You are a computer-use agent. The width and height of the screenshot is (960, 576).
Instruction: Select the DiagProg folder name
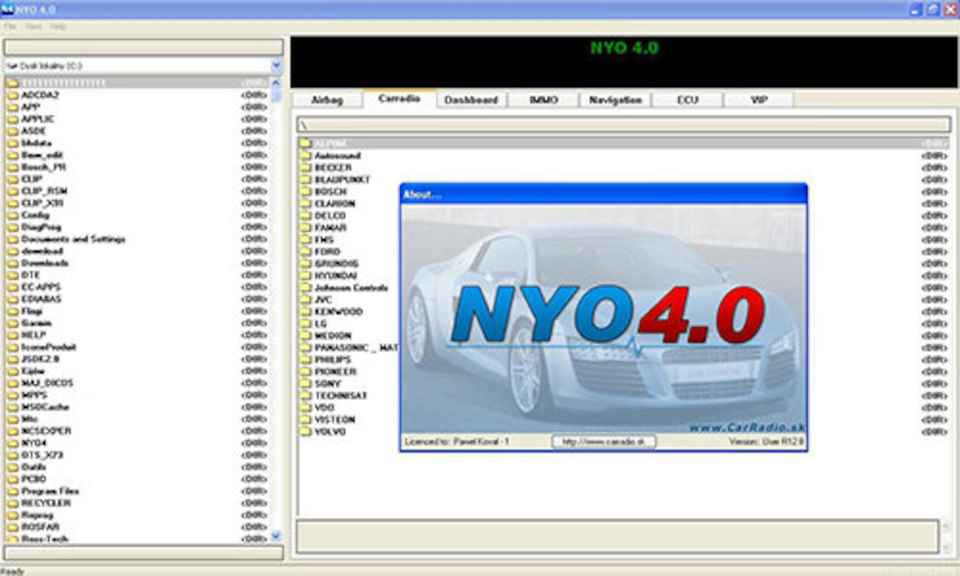point(41,227)
